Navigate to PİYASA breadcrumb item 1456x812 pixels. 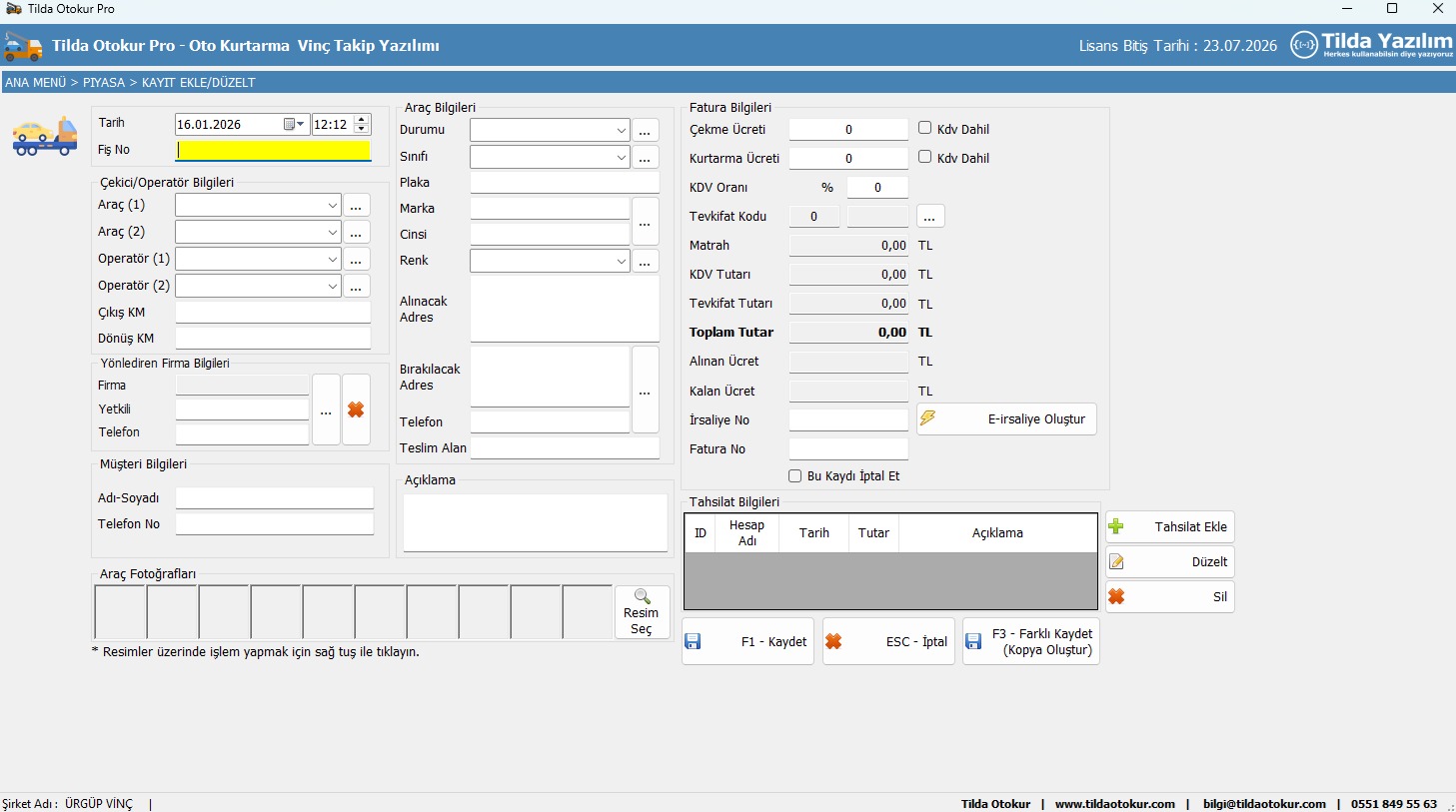click(104, 83)
